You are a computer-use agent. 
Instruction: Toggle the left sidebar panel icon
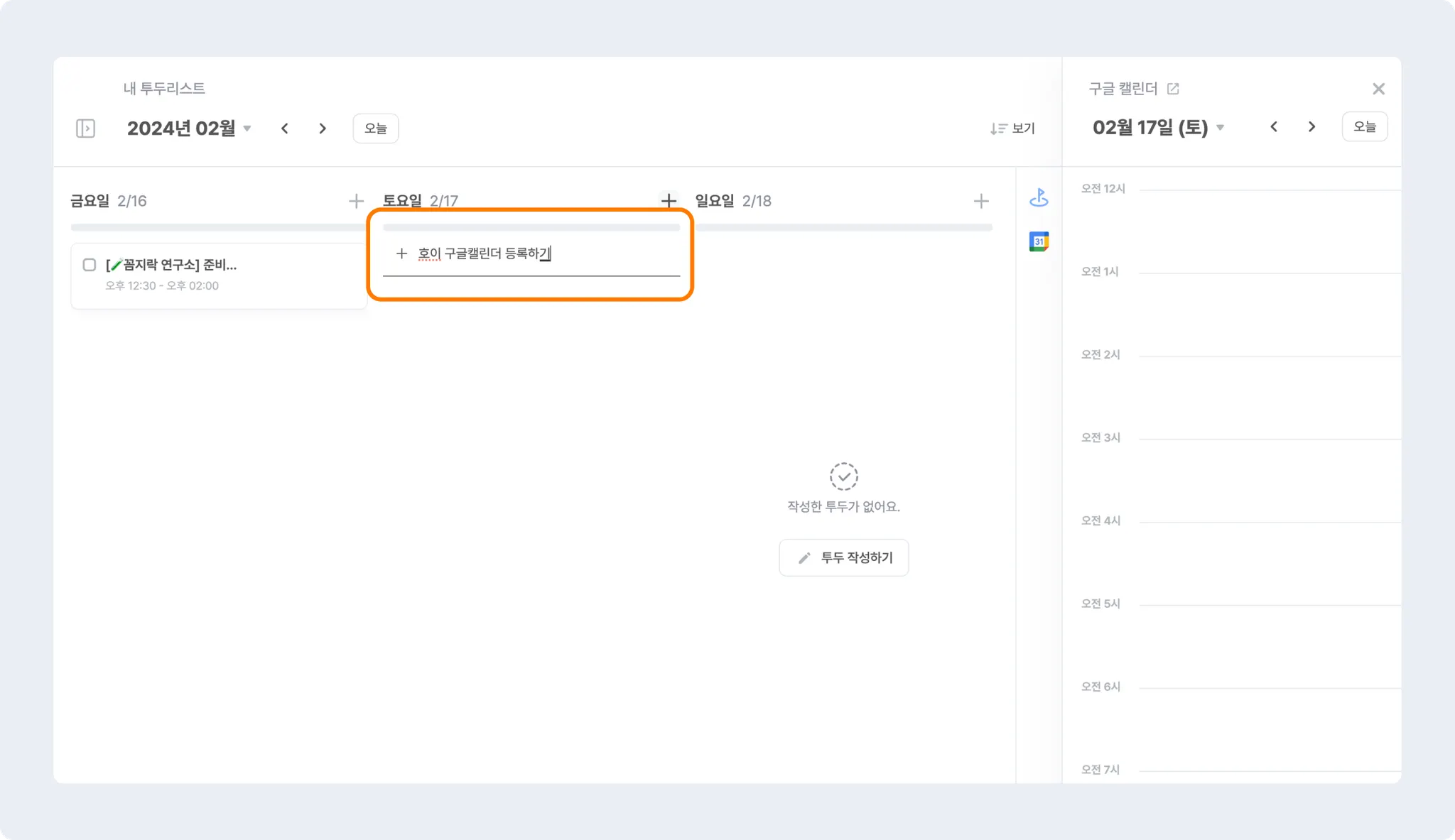[85, 129]
